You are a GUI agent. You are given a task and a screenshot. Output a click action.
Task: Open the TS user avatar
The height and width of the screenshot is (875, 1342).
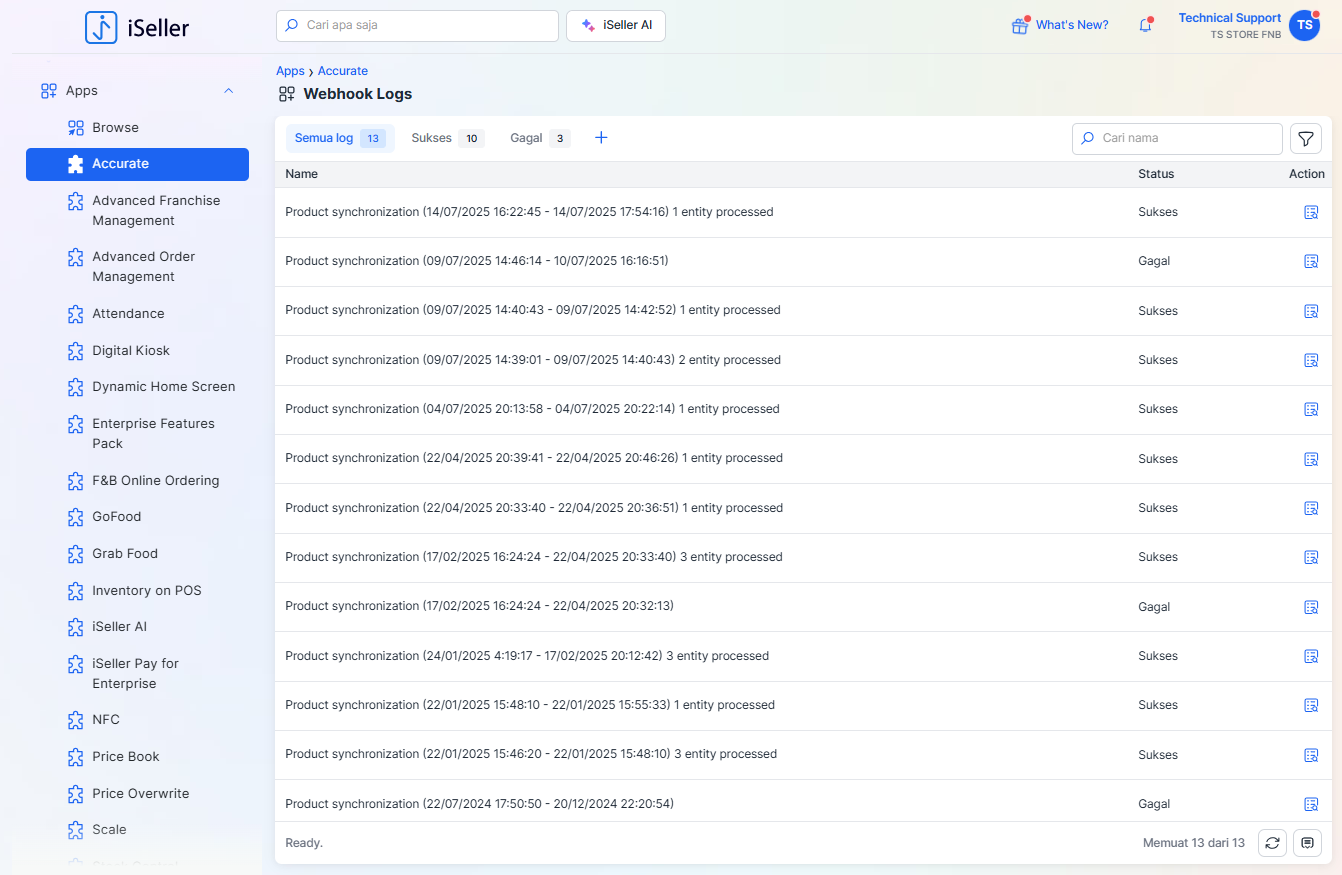coord(1304,26)
